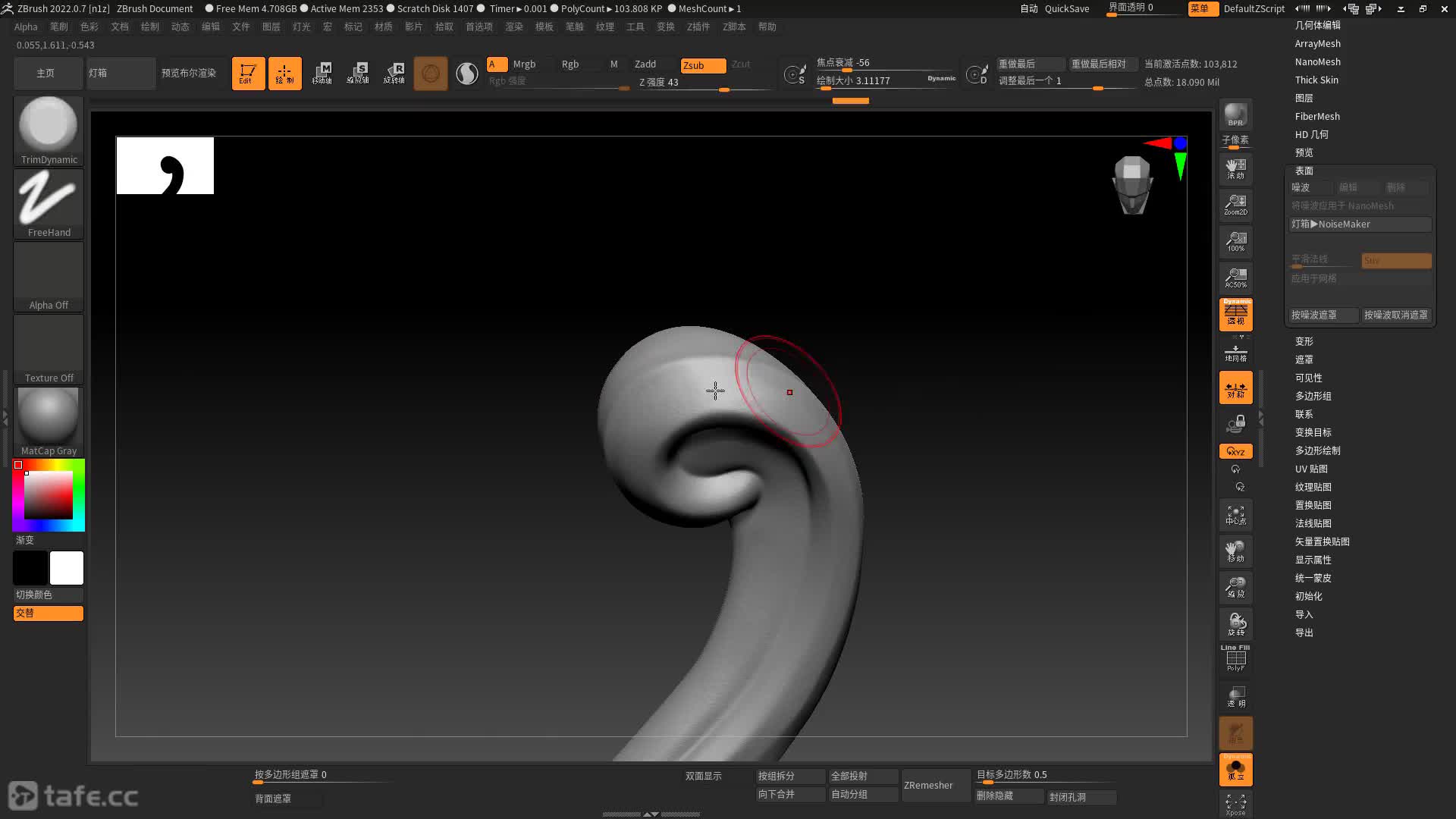Open the 帮助 (Help) menu
1456x819 pixels.
(x=767, y=27)
